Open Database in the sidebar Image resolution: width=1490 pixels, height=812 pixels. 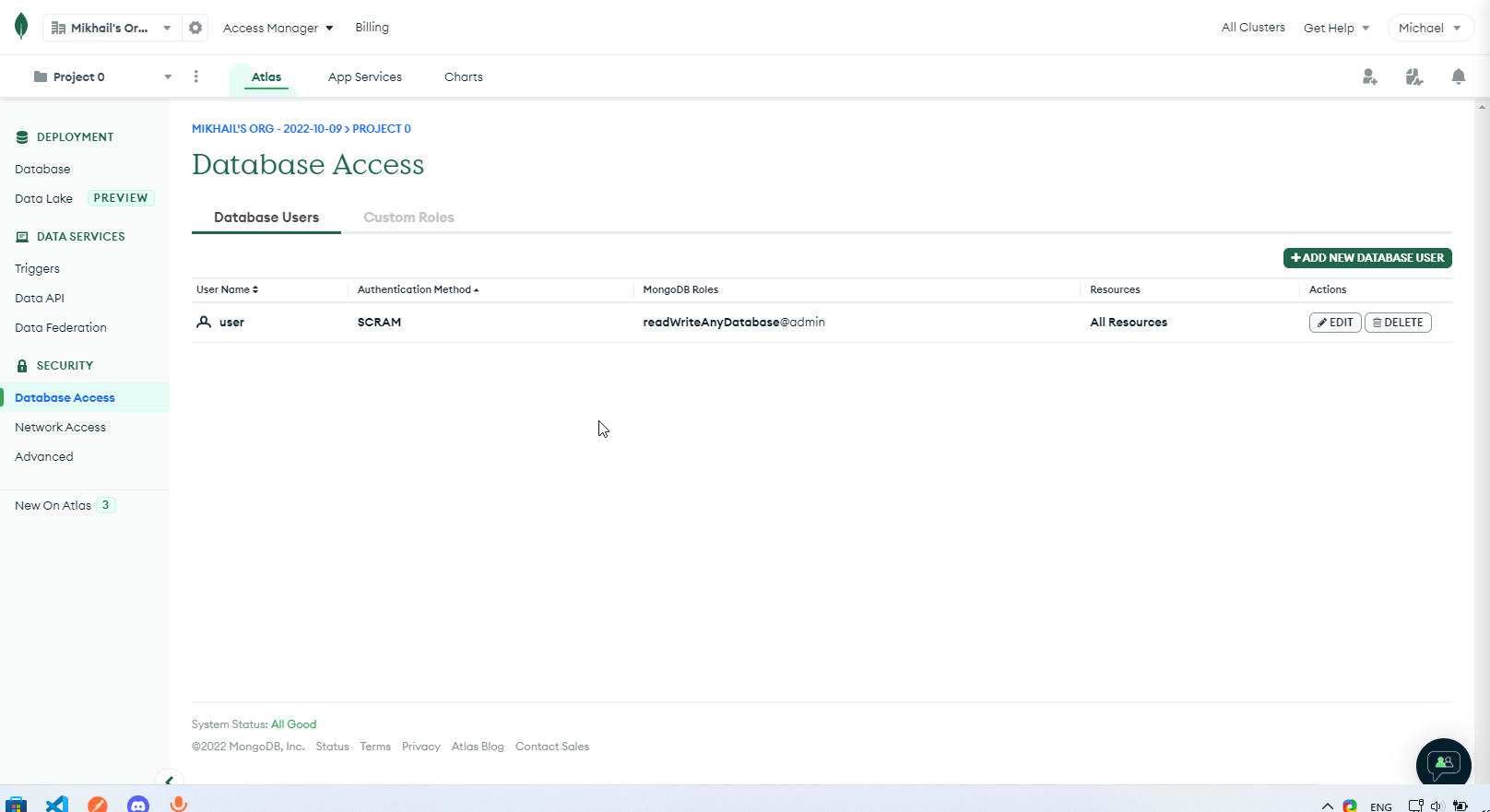[x=42, y=169]
